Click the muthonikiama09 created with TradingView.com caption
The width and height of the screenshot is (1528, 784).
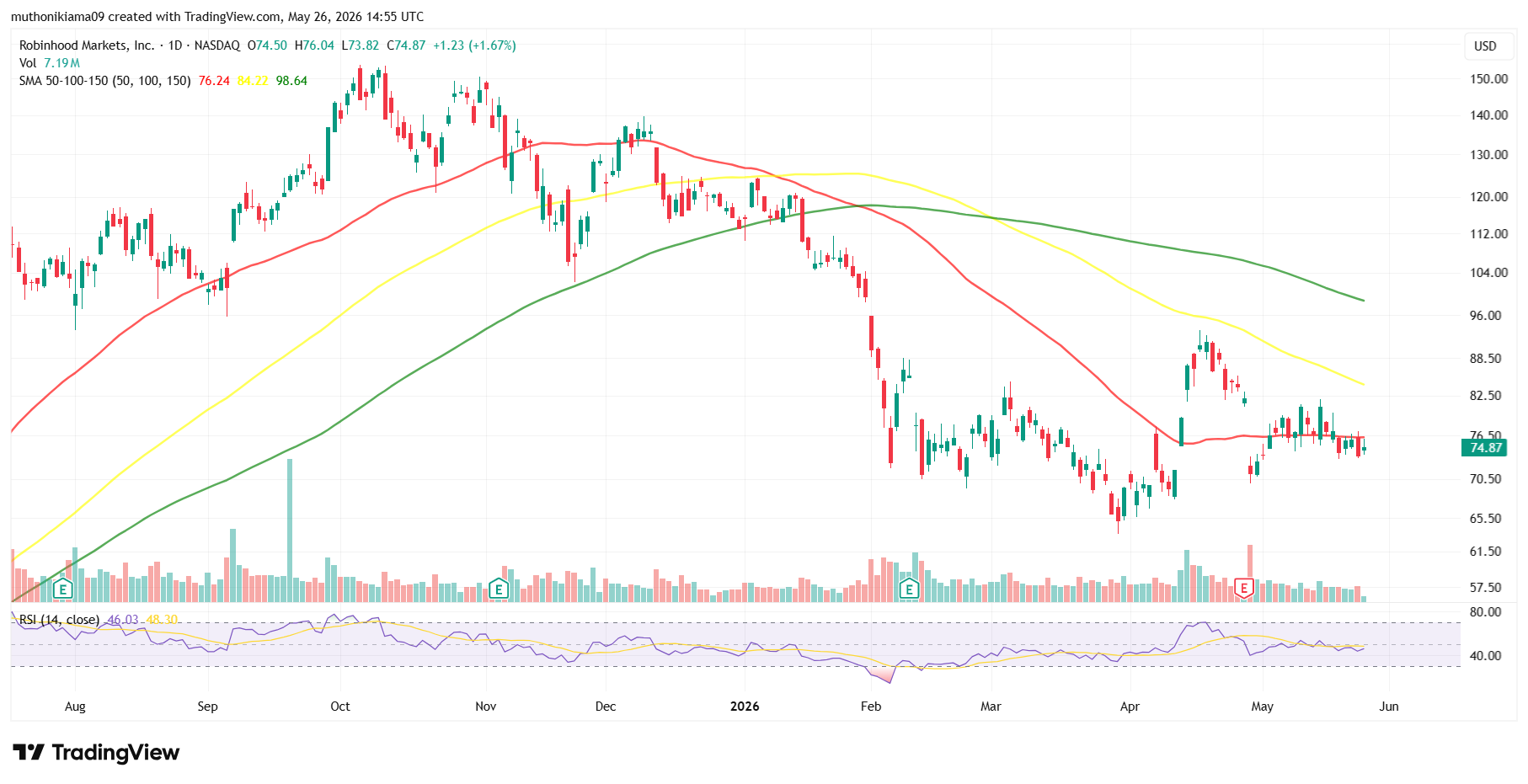click(217, 17)
